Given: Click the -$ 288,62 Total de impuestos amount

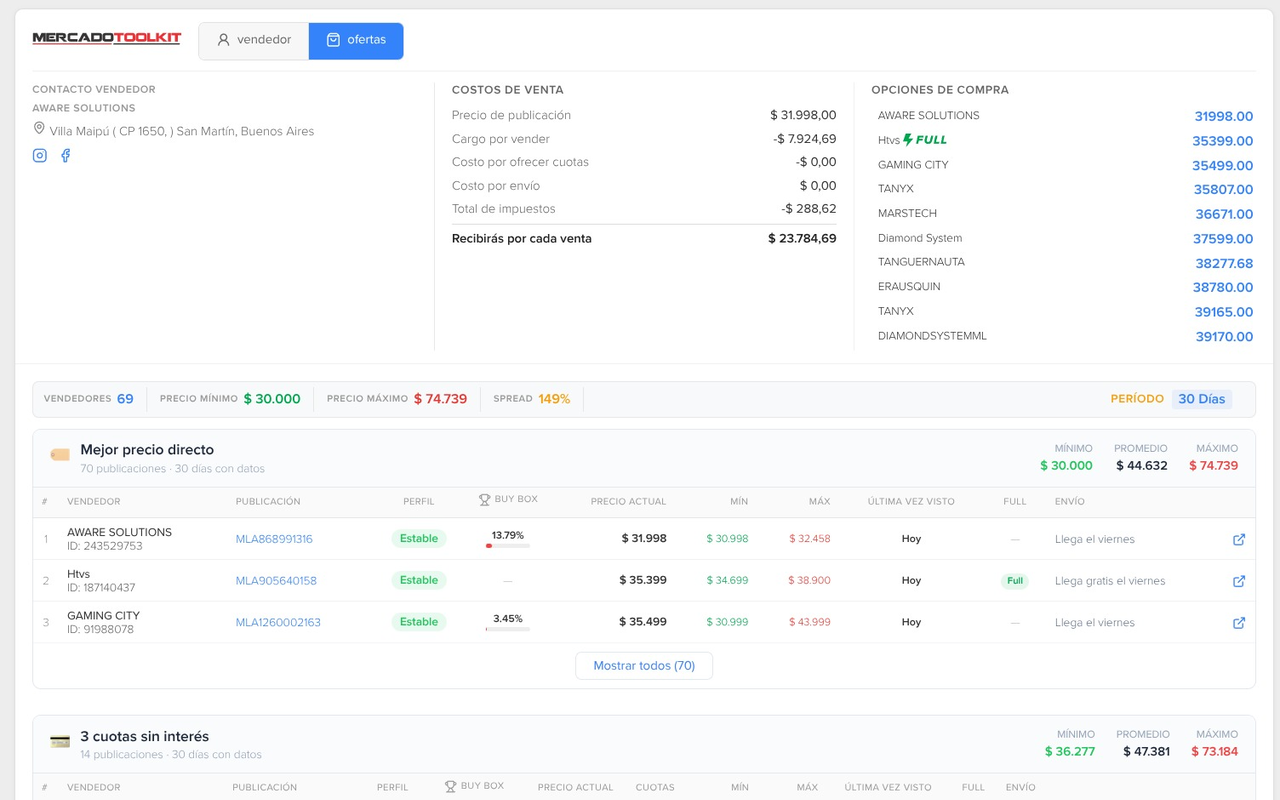Looking at the screenshot, I should pyautogui.click(x=809, y=209).
